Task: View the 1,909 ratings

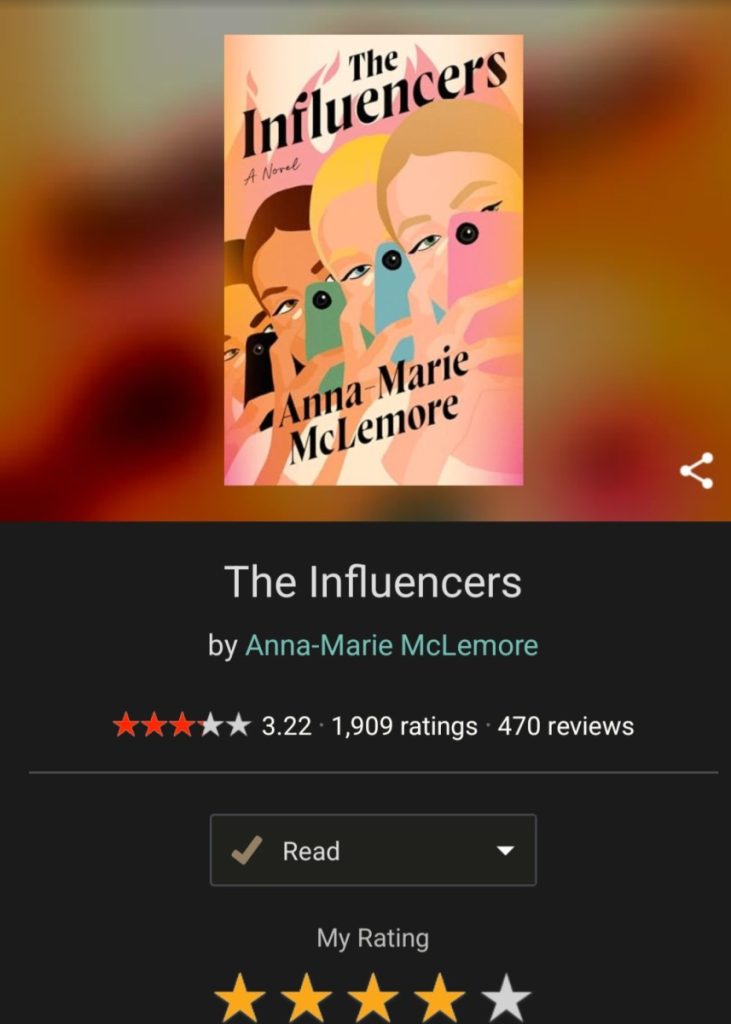Action: tap(404, 726)
